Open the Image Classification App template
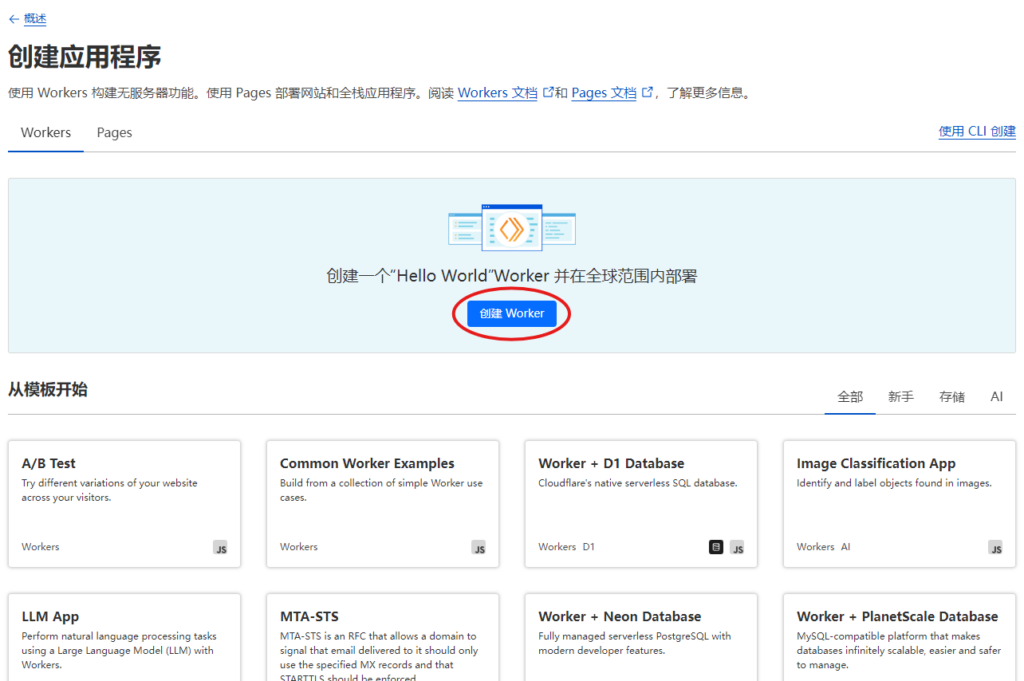Screen dimensions: 1024x681 click(x=899, y=503)
